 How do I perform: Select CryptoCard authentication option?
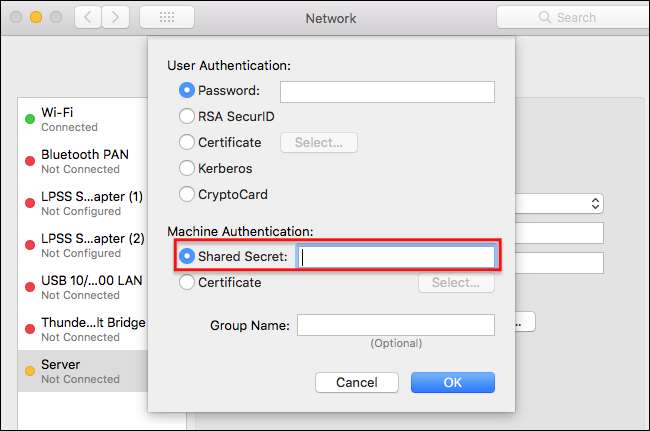187,195
